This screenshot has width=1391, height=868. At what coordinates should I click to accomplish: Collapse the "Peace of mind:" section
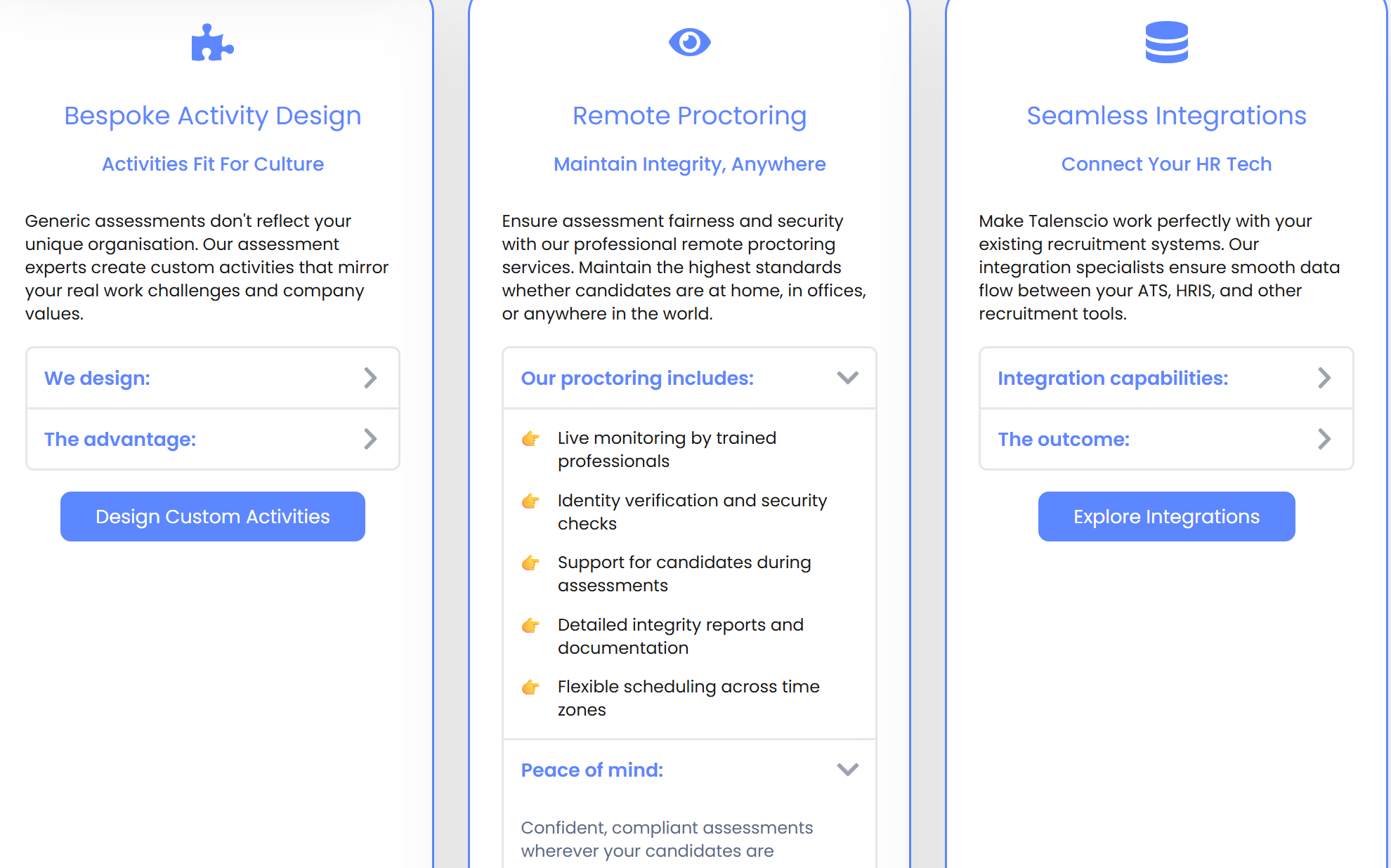689,770
